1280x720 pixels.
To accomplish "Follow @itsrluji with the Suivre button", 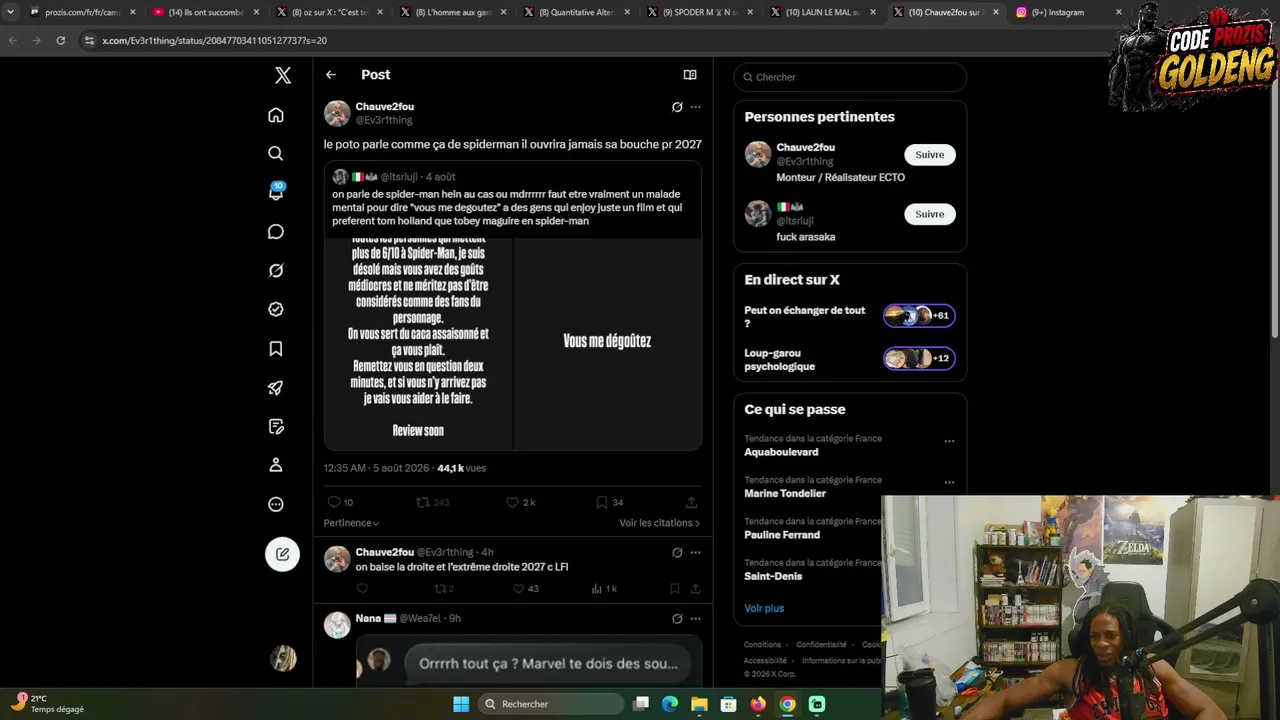I will click(x=930, y=214).
